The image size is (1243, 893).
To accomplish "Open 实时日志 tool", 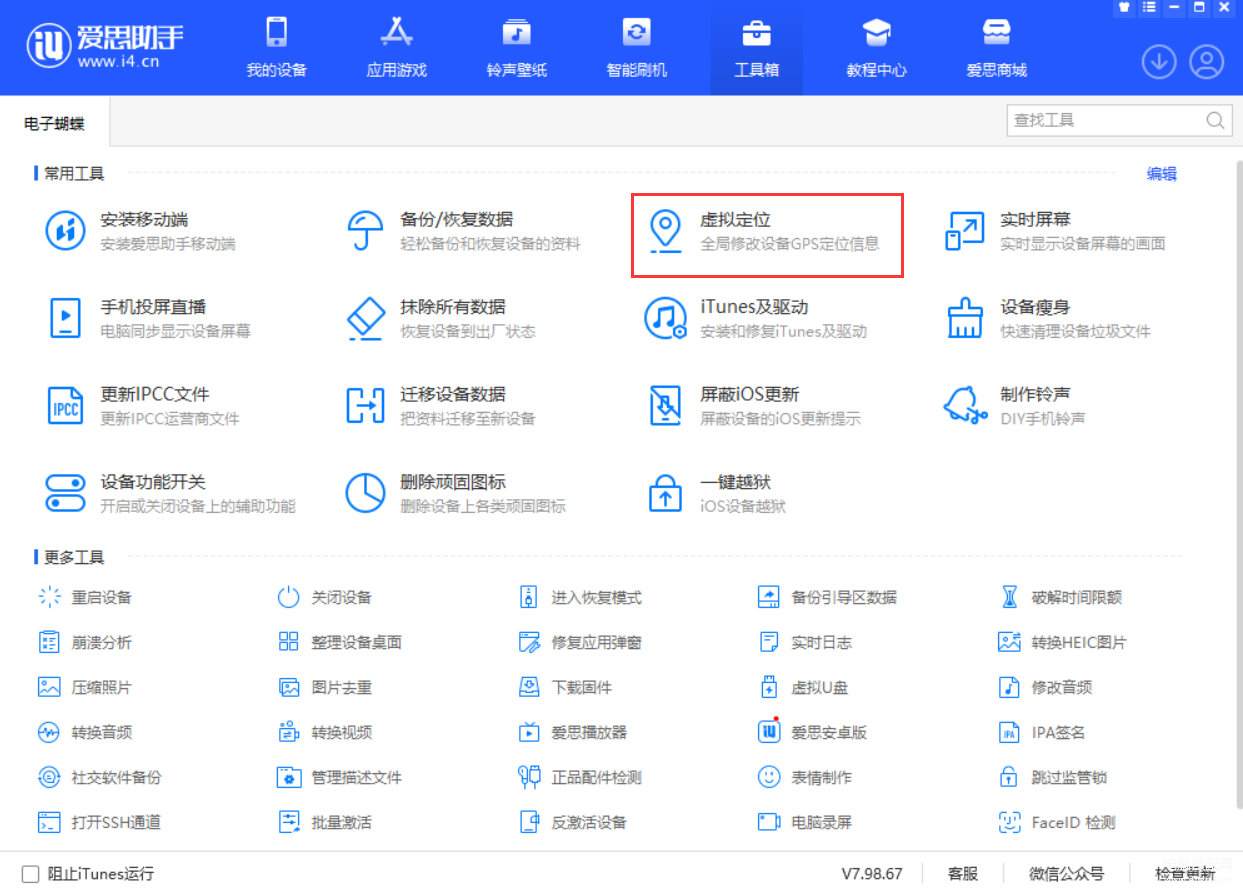I will pyautogui.click(x=805, y=642).
